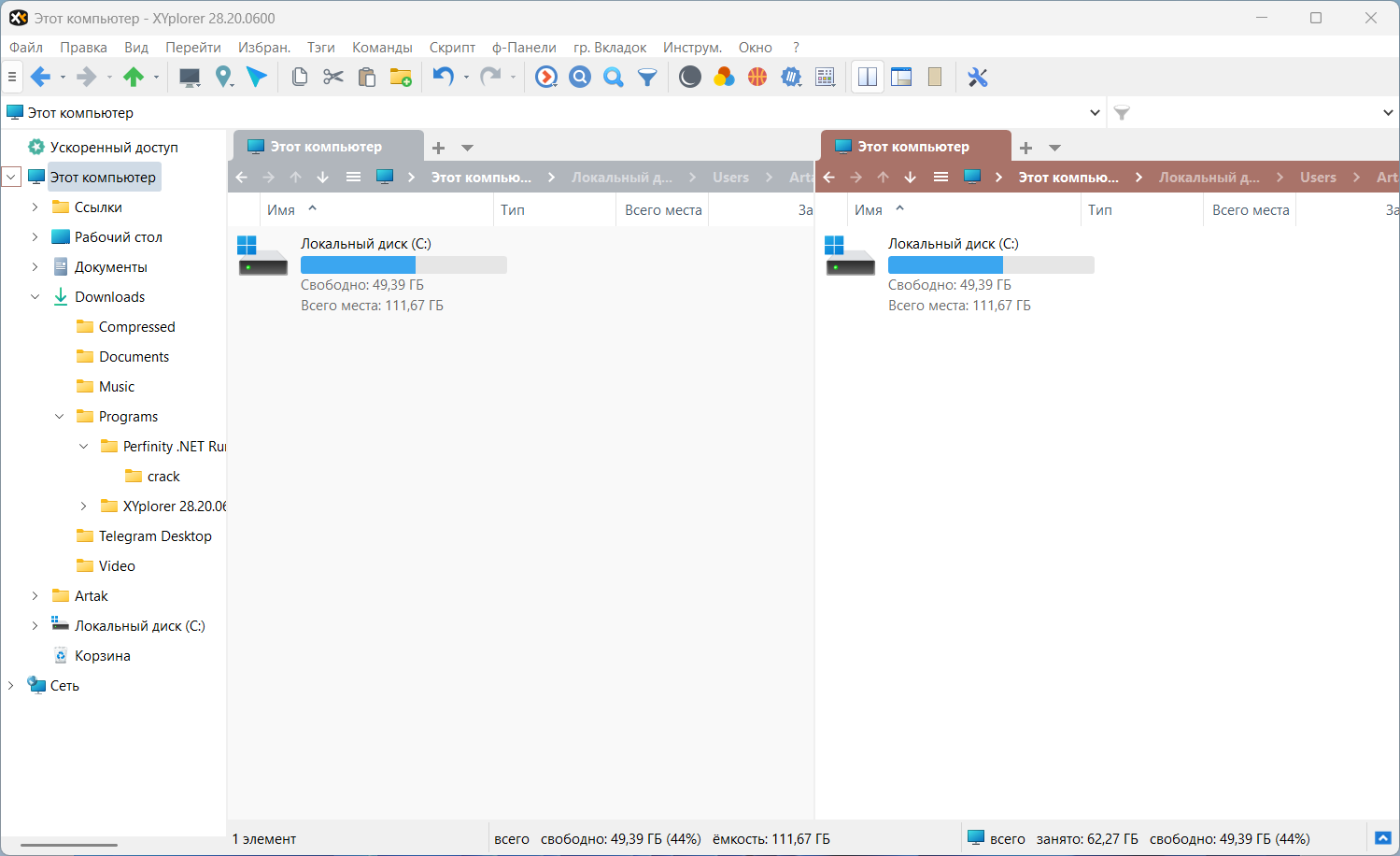Open configuration with the wrench icon

pos(978,78)
